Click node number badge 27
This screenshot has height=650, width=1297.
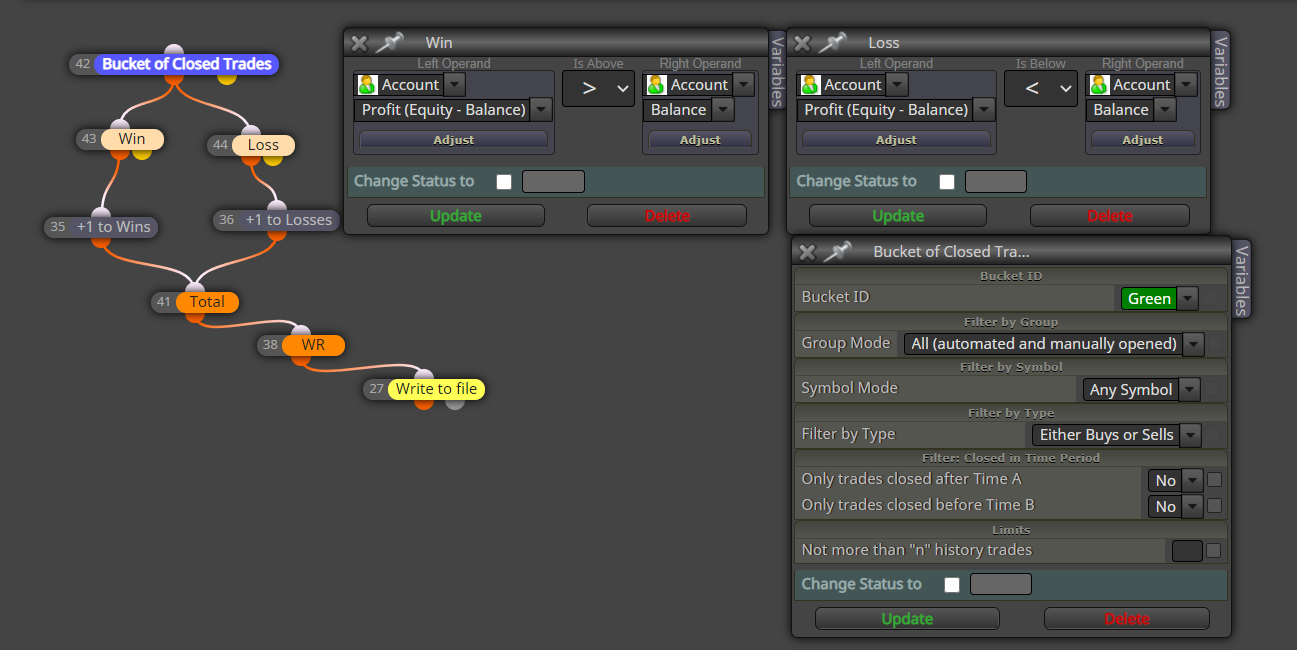[x=376, y=389]
